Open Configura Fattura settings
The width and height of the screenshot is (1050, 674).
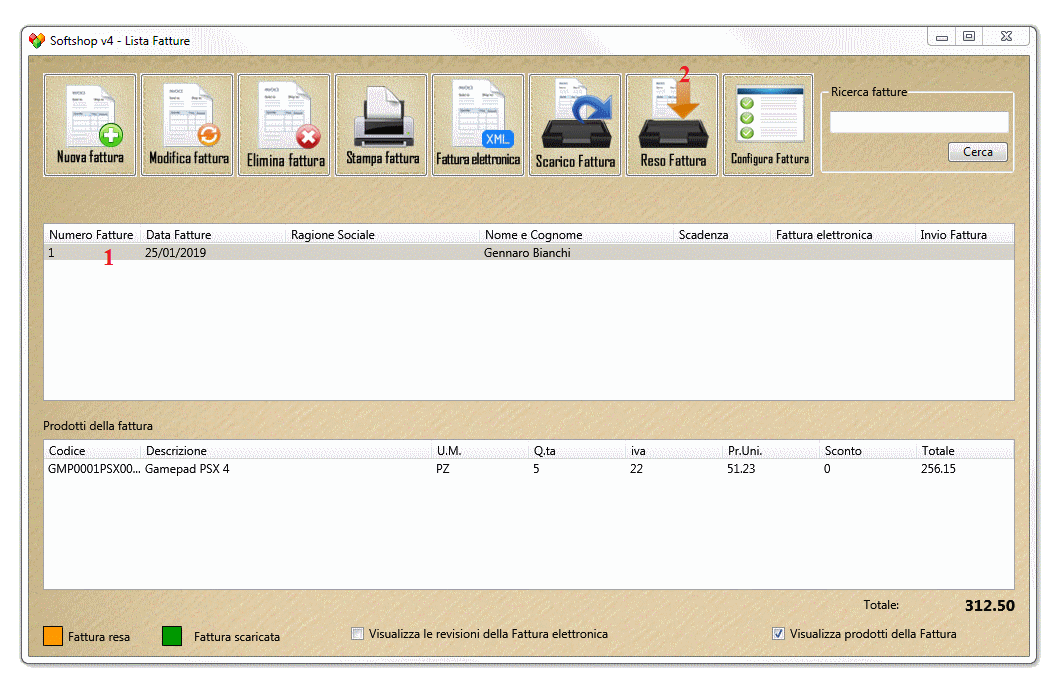[x=768, y=125]
